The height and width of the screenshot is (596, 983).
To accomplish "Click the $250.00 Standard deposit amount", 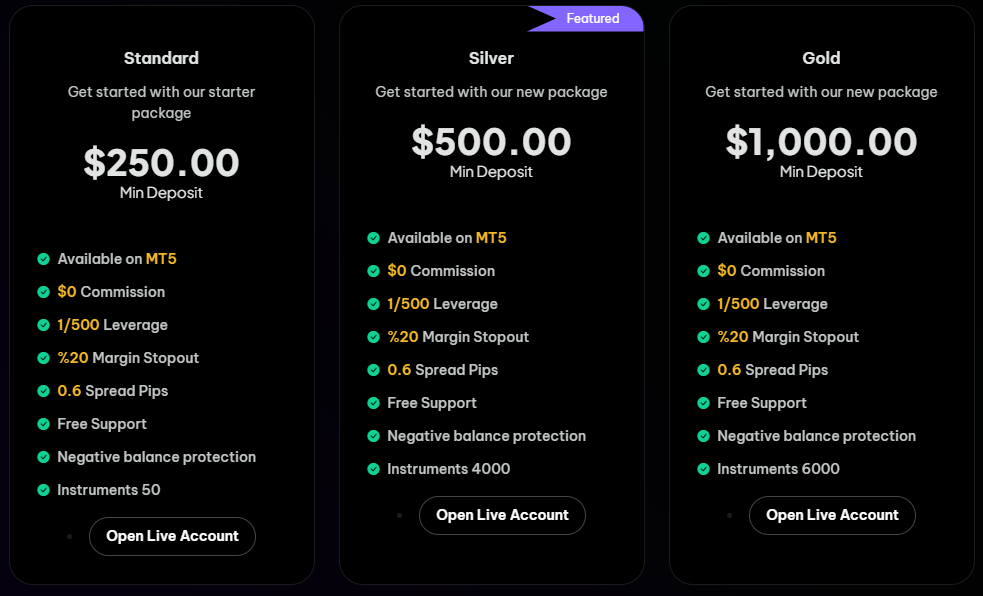I will (161, 163).
